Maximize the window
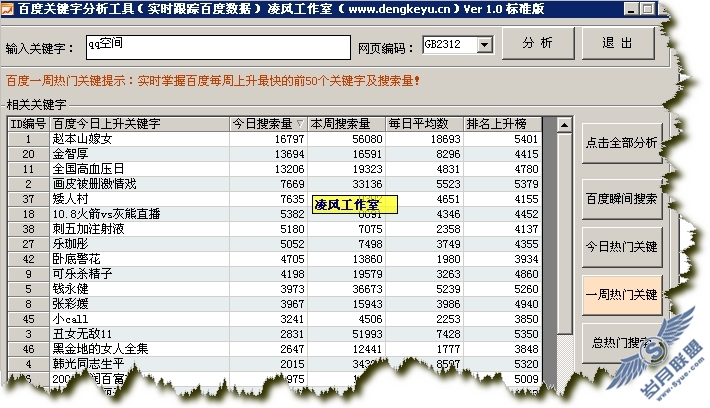The image size is (710, 408). 648,9
